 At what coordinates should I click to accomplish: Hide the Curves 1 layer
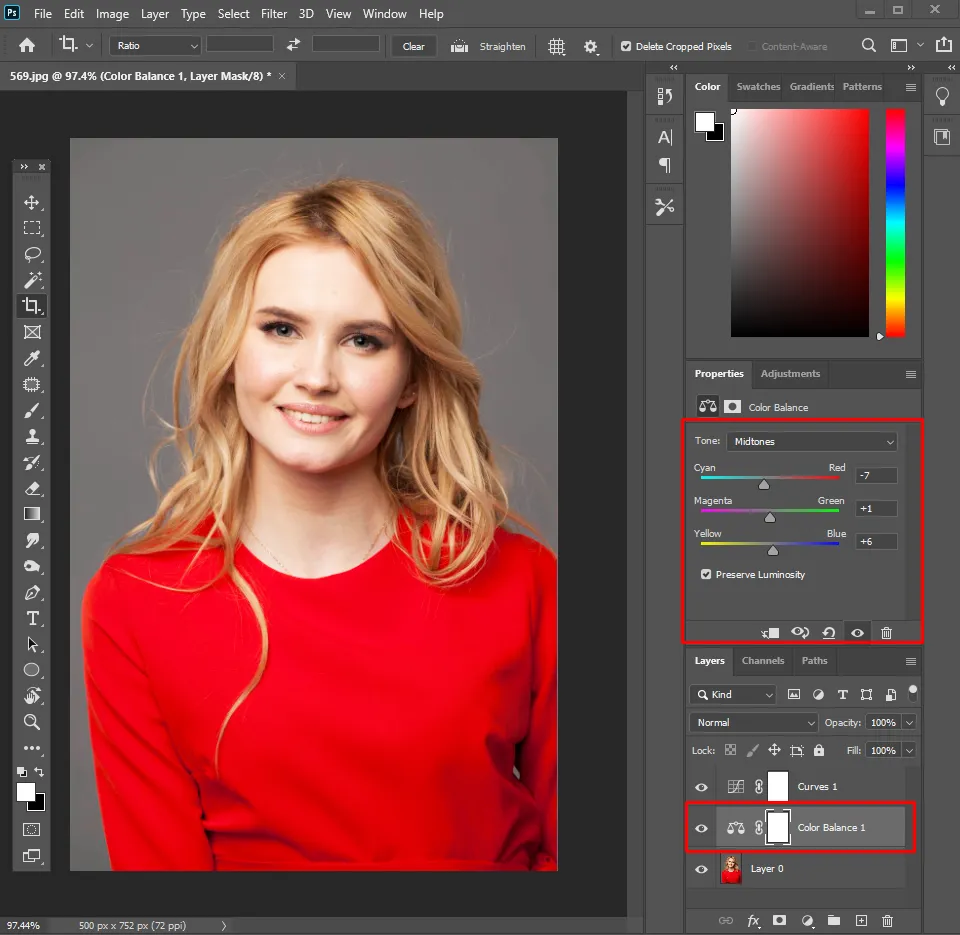click(x=701, y=787)
